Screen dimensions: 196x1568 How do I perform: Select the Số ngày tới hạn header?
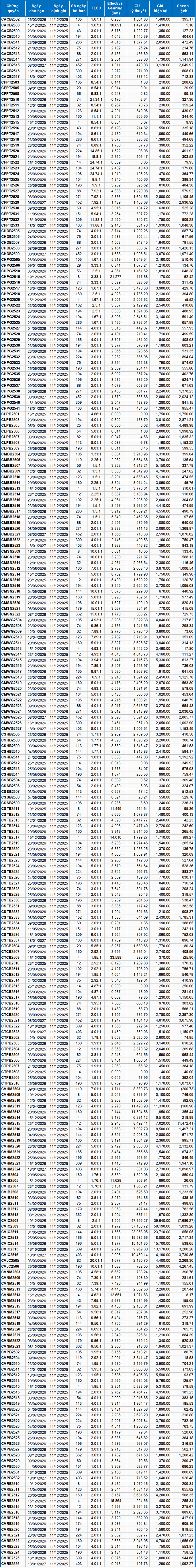coord(79,9)
